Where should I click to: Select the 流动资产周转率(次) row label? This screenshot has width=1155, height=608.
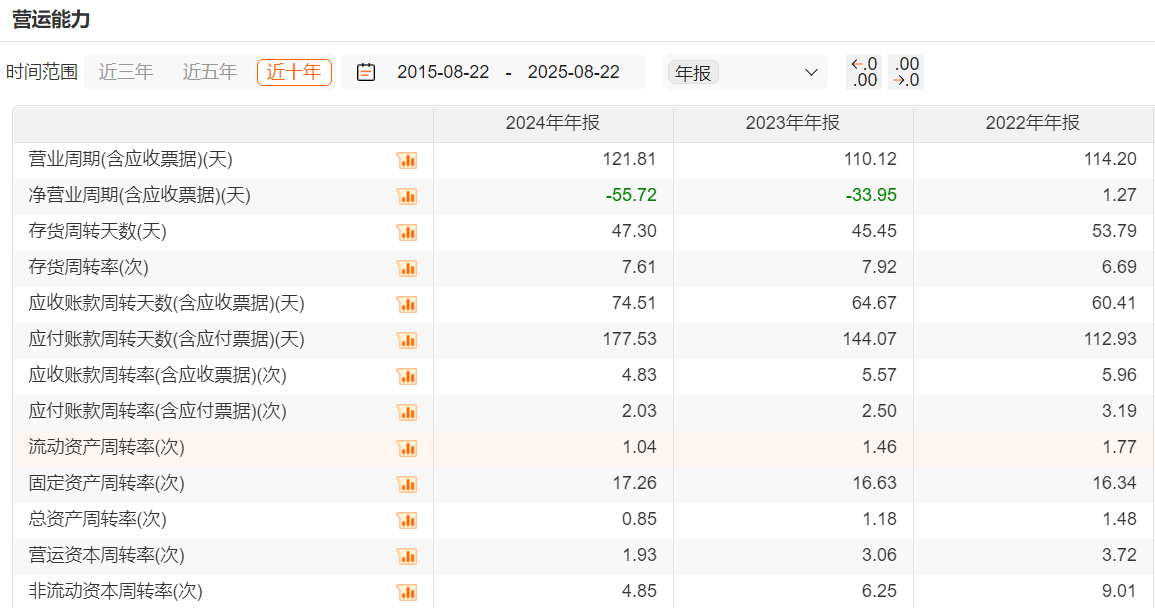106,447
